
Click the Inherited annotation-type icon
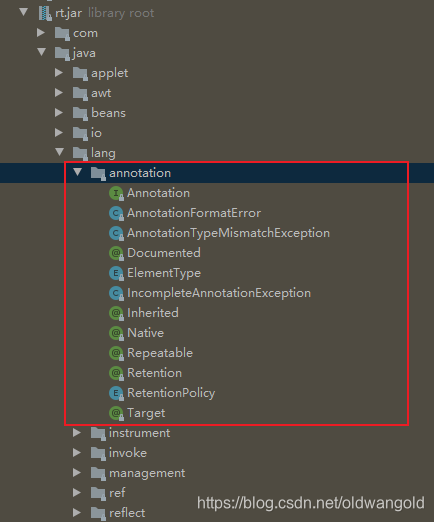[116, 313]
